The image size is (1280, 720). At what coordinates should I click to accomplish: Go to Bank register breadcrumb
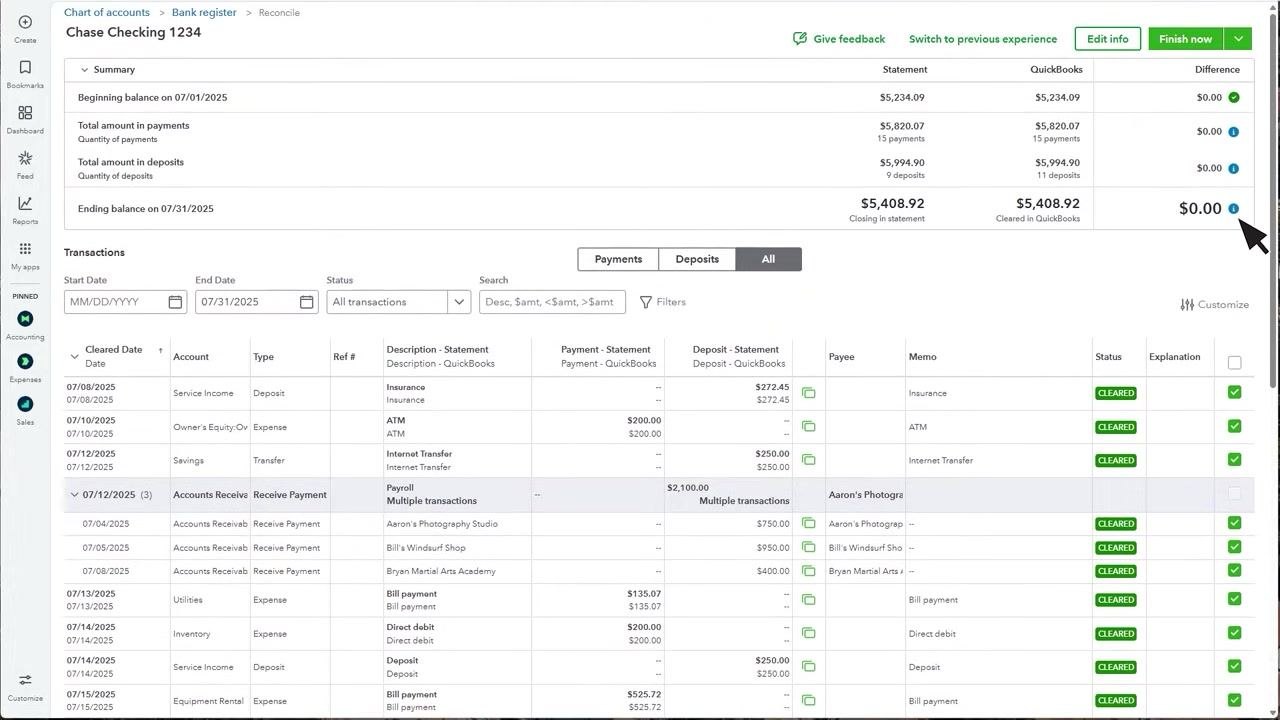pos(204,13)
